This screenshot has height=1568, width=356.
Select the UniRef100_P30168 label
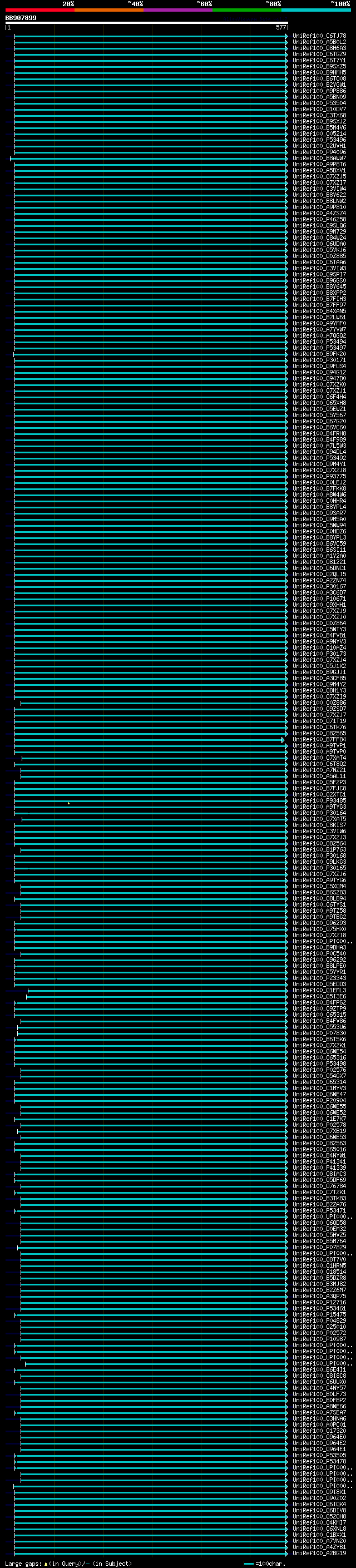click(319, 856)
